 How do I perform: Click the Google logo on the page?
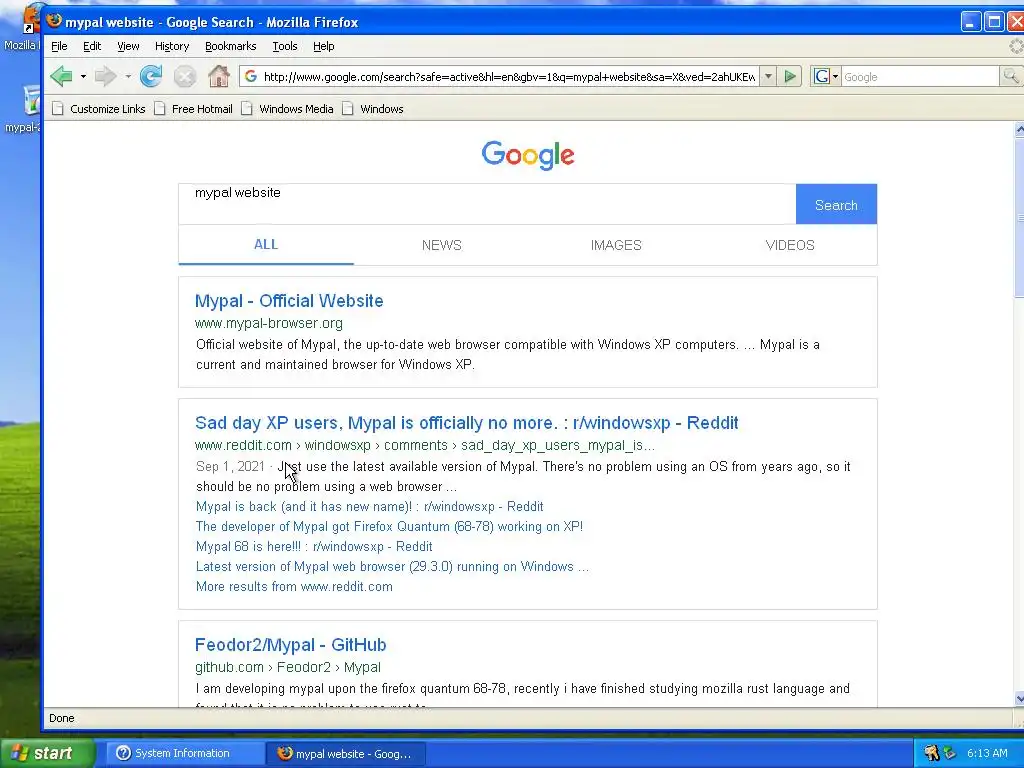528,155
